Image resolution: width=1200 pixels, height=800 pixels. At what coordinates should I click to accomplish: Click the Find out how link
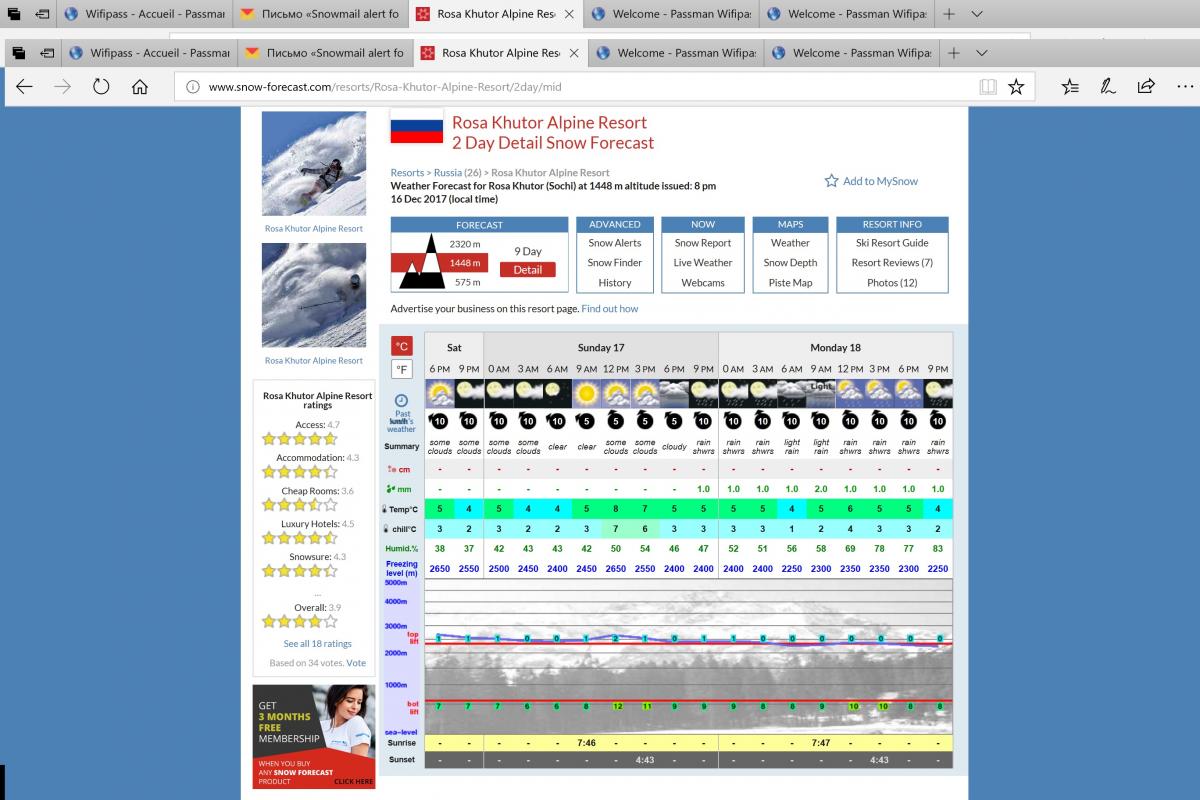[610, 309]
